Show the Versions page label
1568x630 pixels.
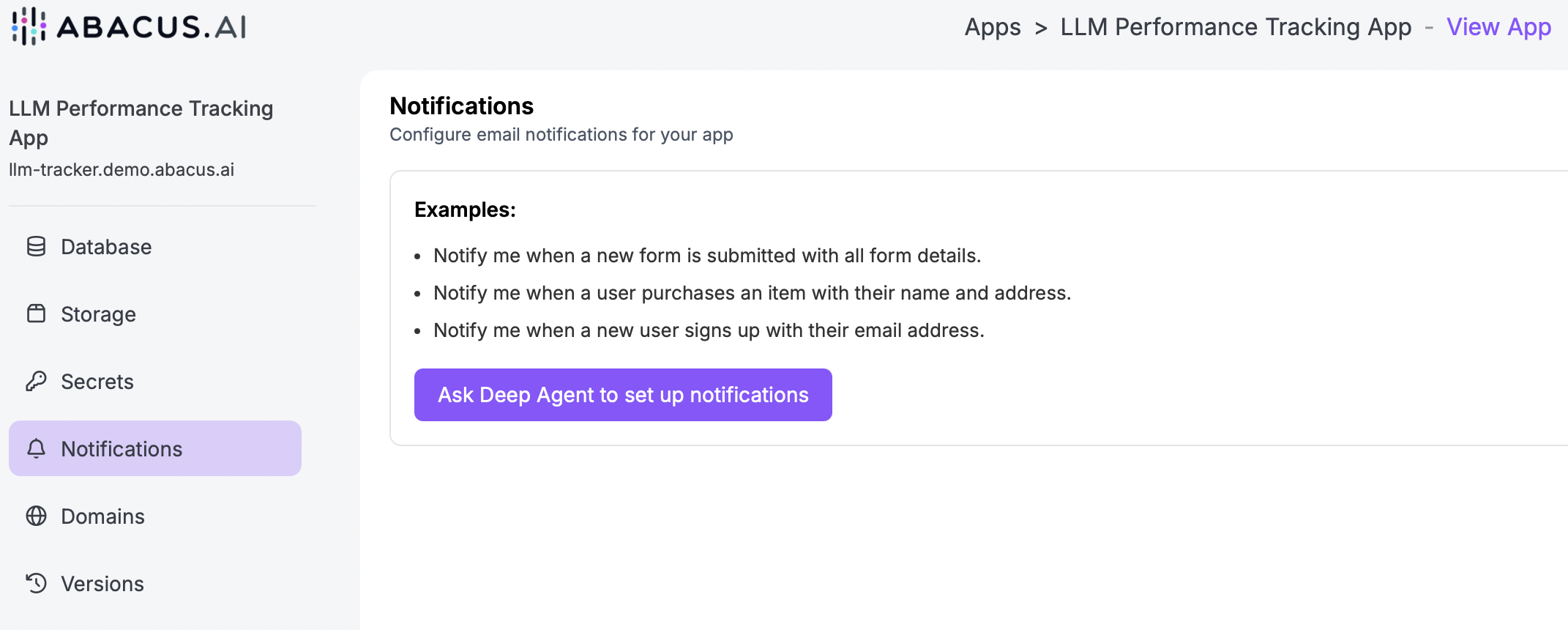coord(102,584)
